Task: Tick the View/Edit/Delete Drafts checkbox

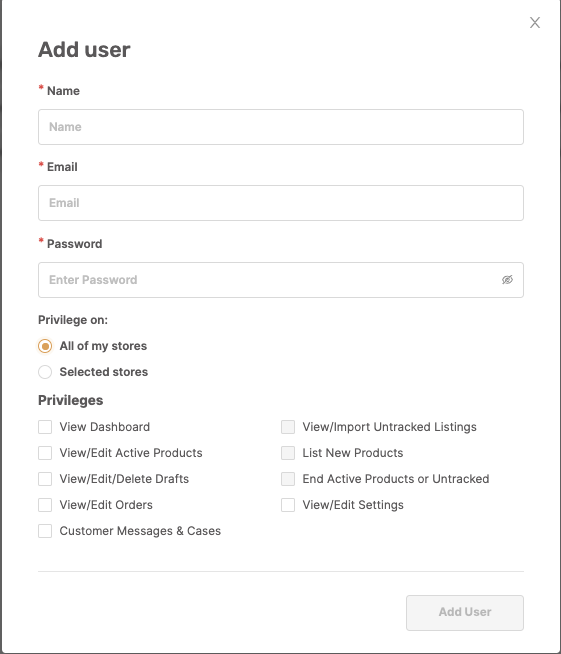Action: point(45,479)
